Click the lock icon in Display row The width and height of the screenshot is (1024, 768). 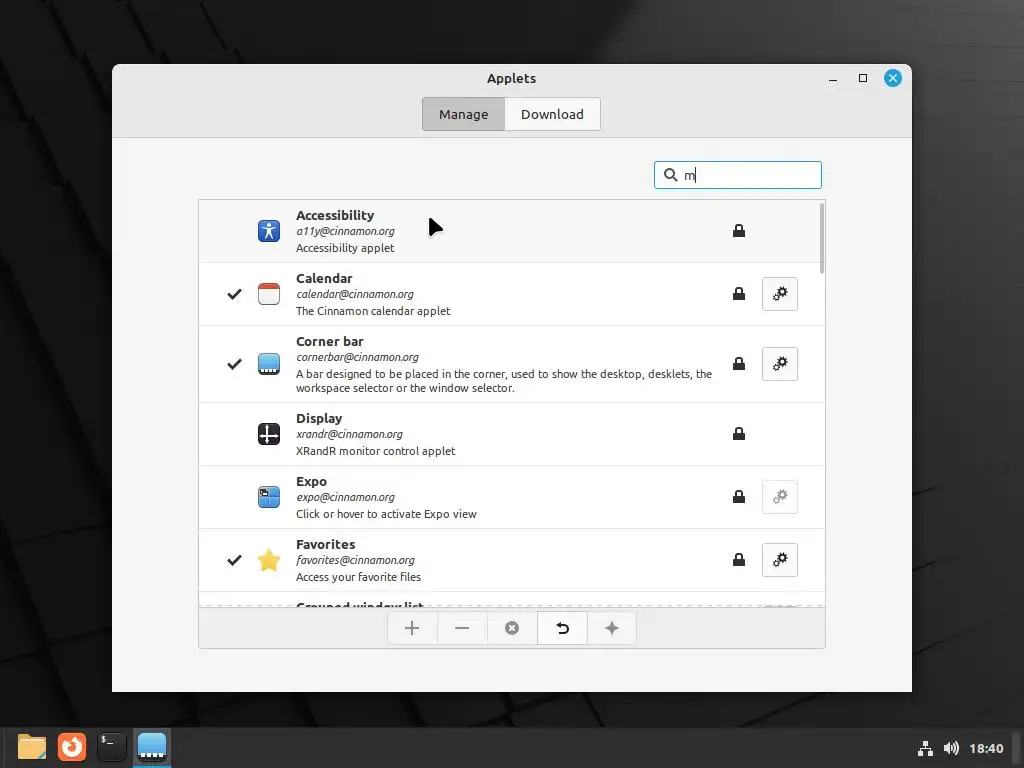[739, 434]
